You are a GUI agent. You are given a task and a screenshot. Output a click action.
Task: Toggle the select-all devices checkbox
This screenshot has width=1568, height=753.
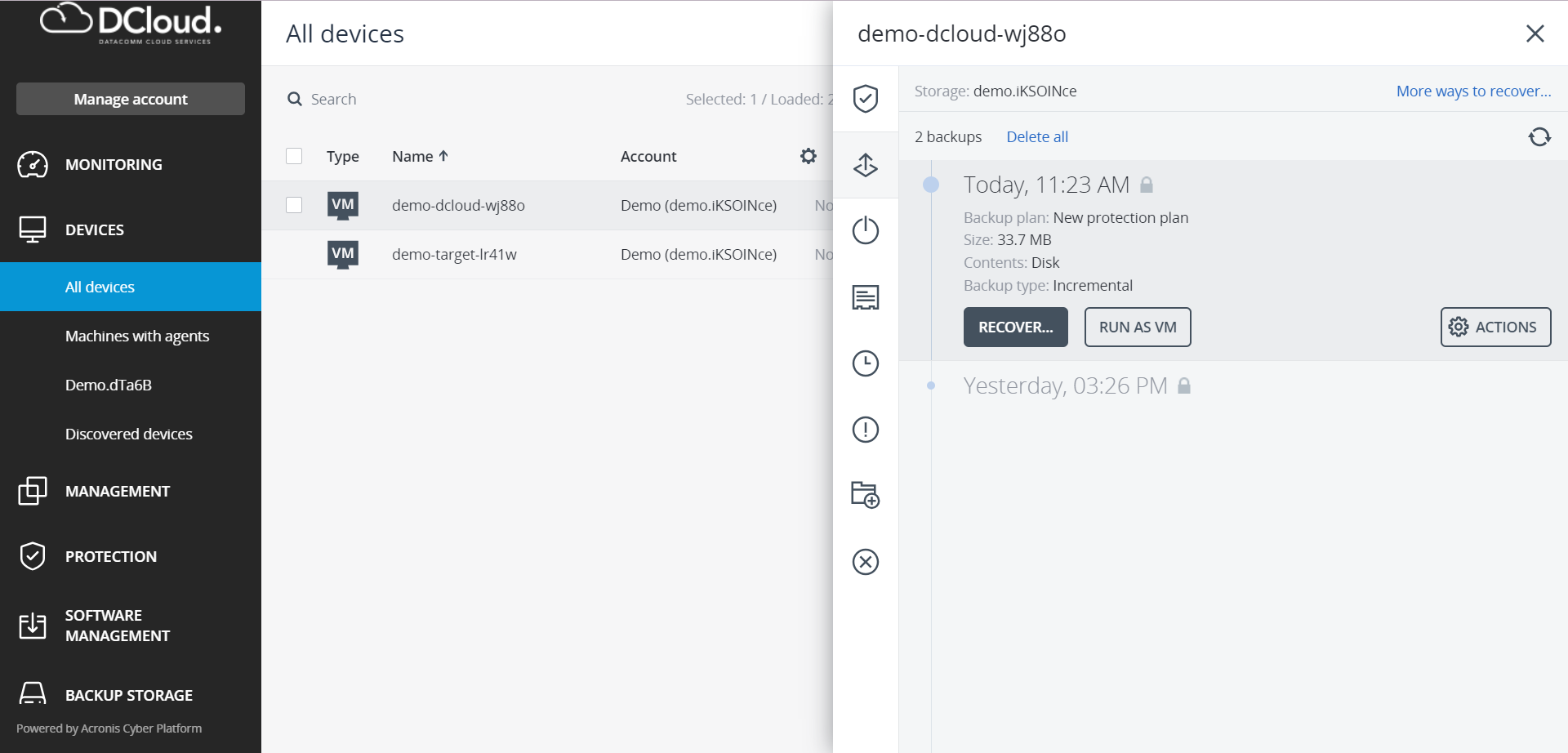tap(294, 156)
